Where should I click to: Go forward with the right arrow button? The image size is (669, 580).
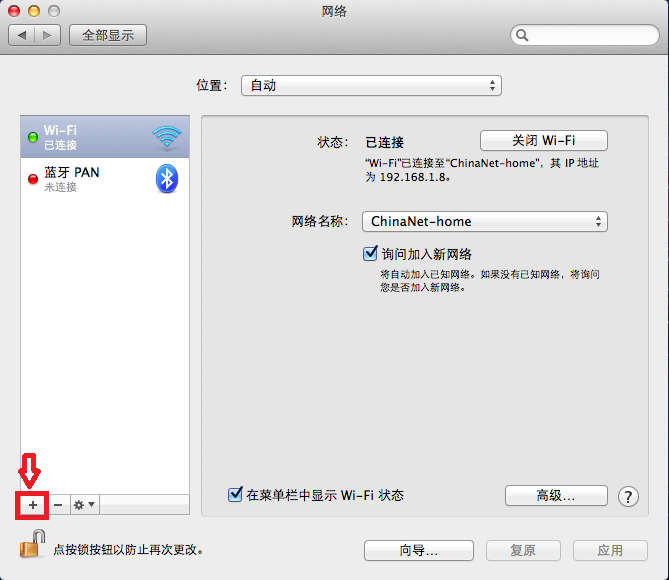(x=49, y=35)
